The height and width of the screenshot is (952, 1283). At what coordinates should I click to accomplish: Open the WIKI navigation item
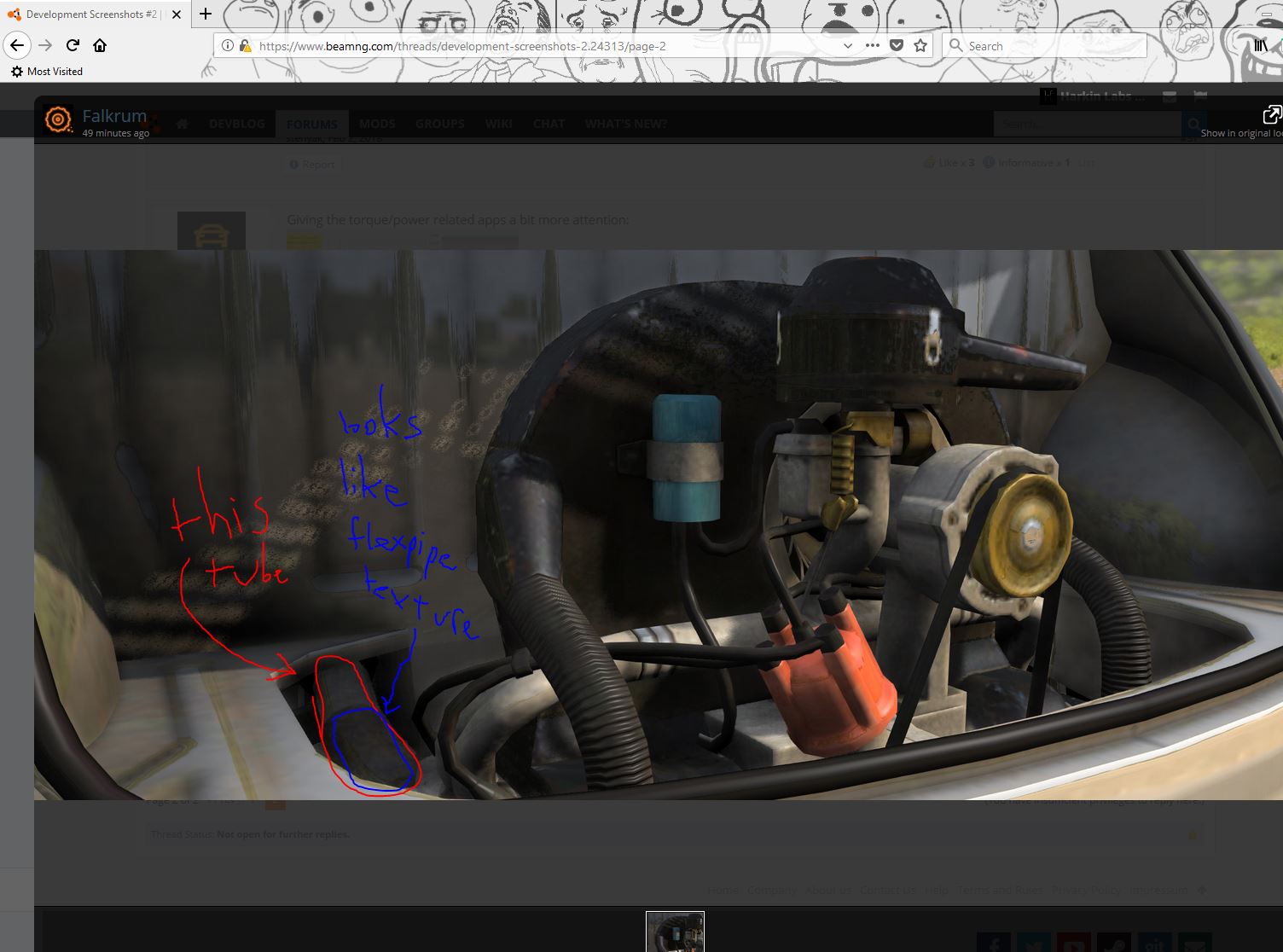pyautogui.click(x=499, y=124)
